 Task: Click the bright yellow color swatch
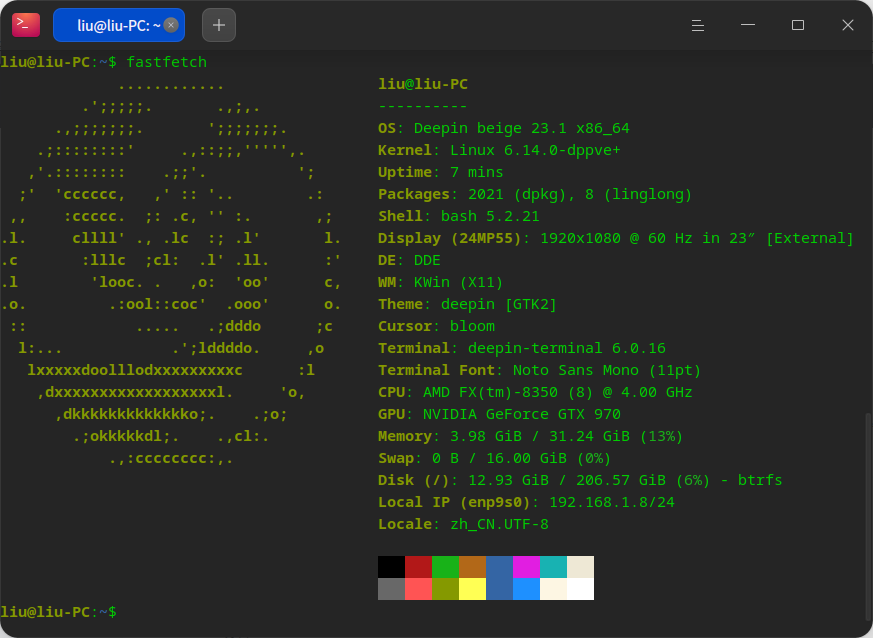(x=472, y=589)
